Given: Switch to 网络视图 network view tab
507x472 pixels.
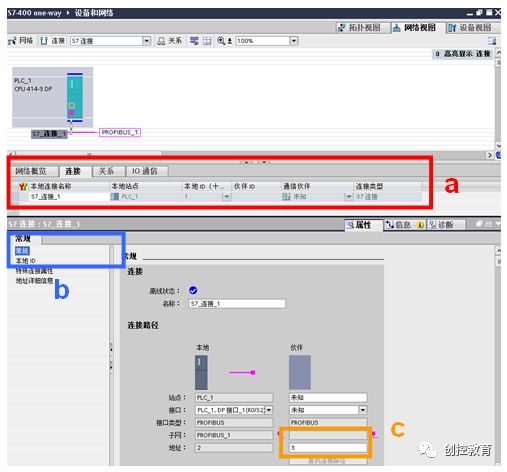Looking at the screenshot, I should (418, 28).
